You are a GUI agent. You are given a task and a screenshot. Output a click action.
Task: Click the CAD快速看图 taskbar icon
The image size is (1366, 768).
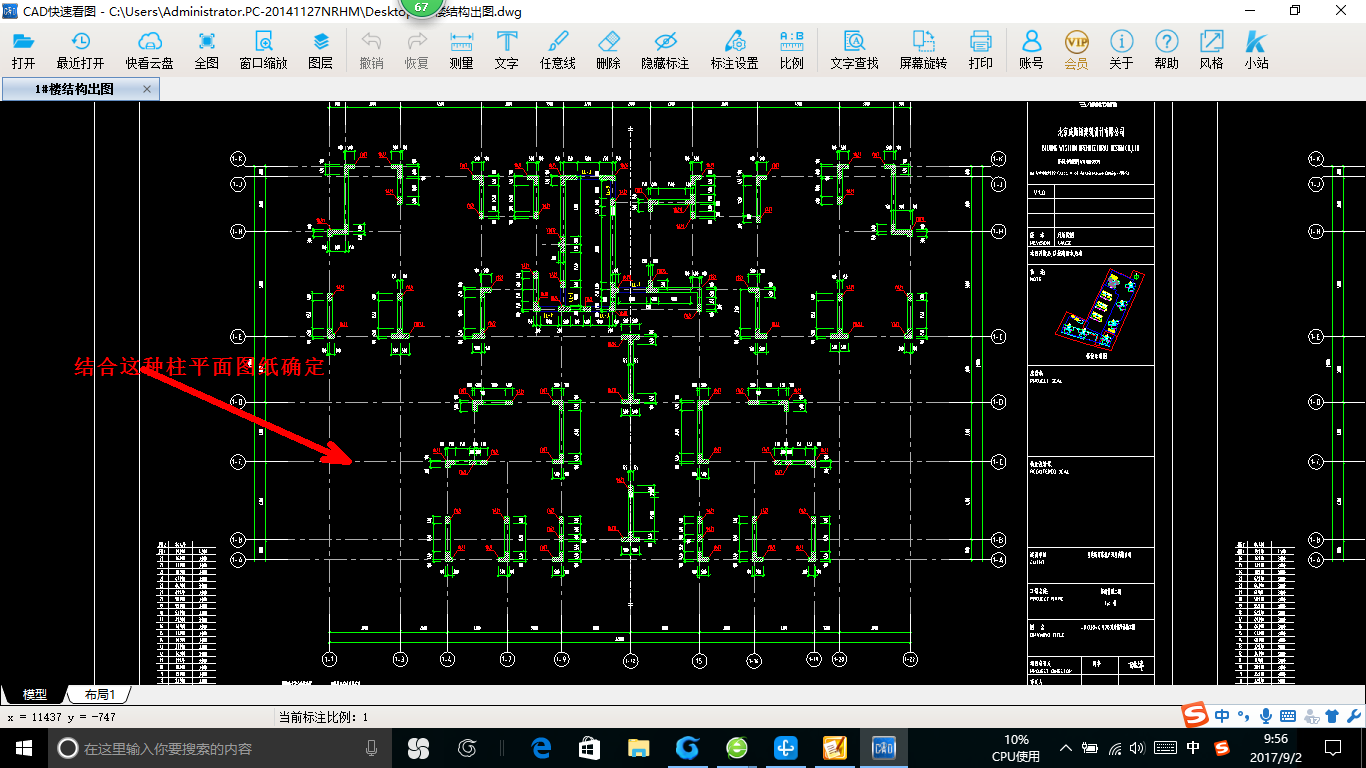click(884, 747)
